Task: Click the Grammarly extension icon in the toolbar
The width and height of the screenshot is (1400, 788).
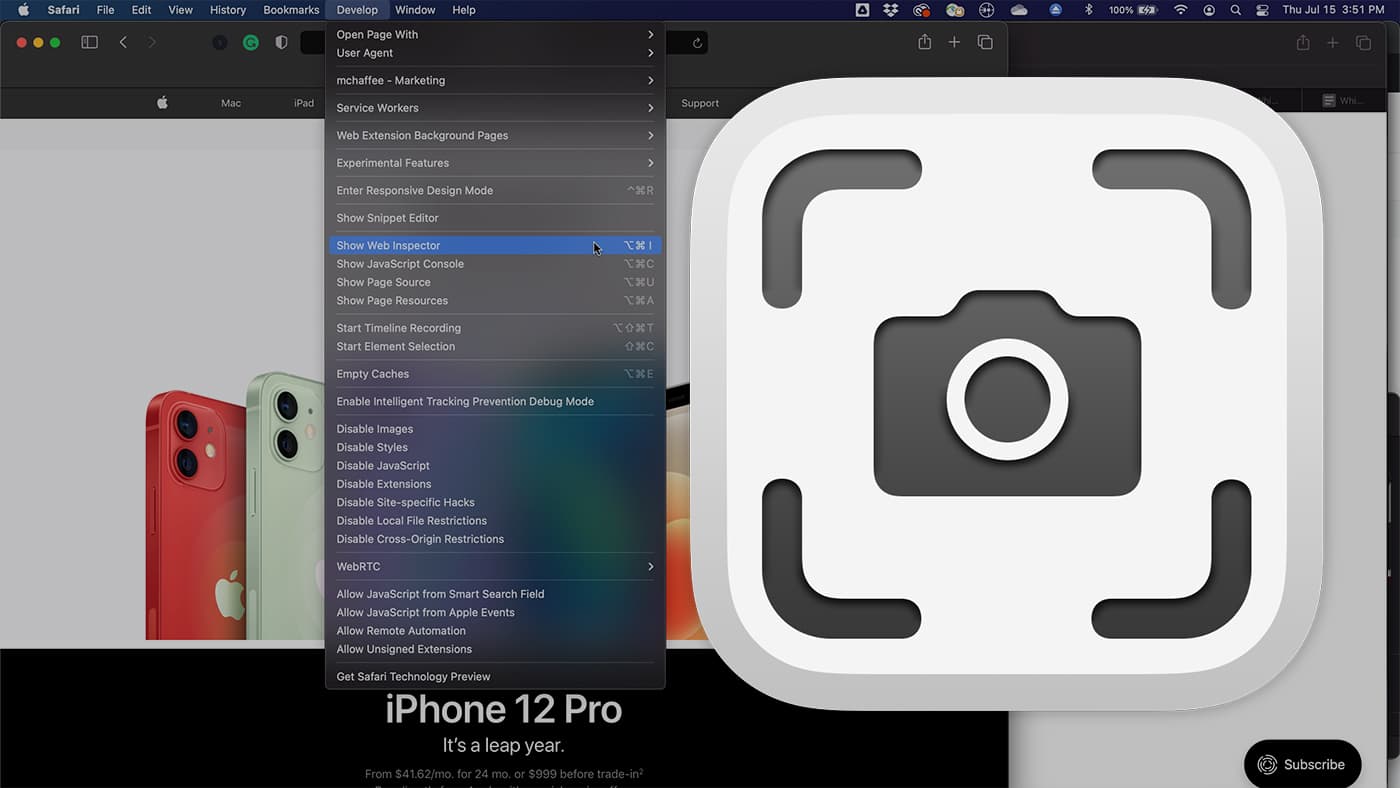Action: 251,42
